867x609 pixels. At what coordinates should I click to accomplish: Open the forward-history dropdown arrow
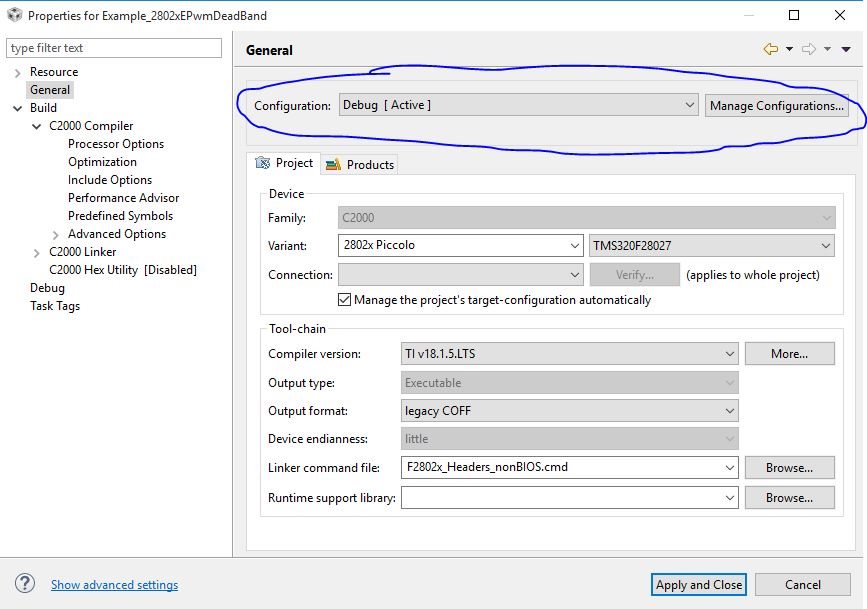point(827,49)
